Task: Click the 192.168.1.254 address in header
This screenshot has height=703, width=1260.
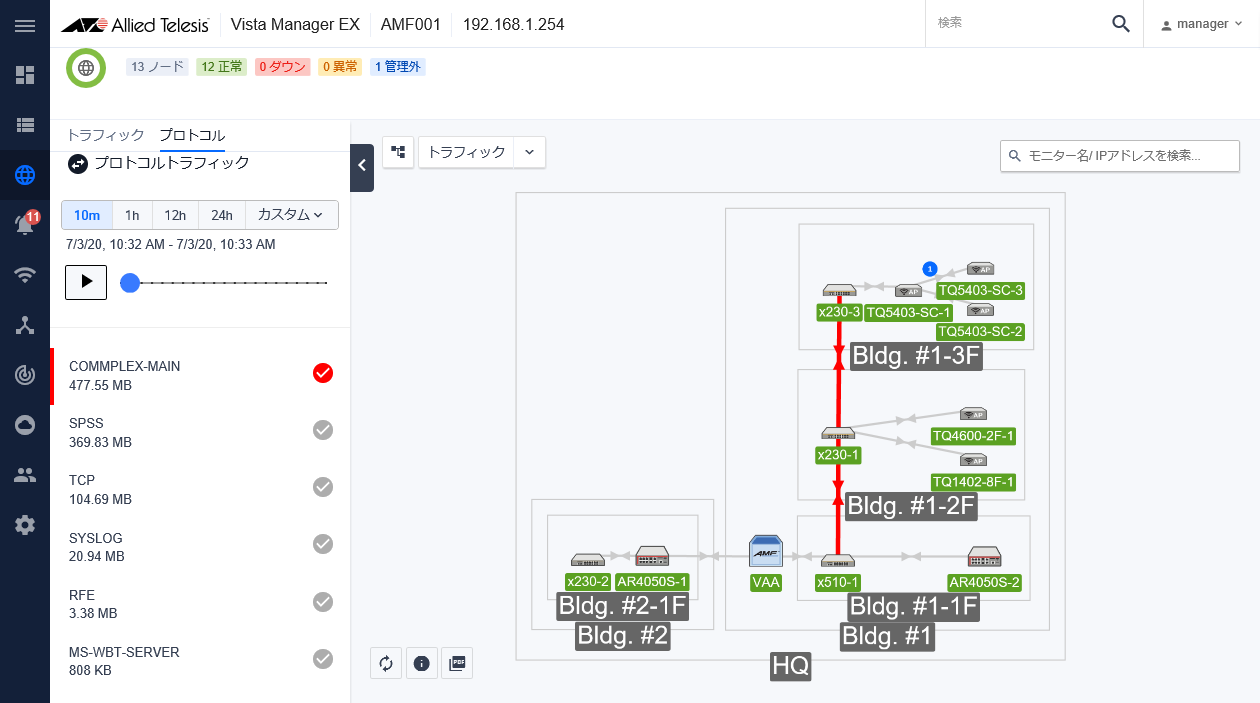Action: tap(513, 24)
